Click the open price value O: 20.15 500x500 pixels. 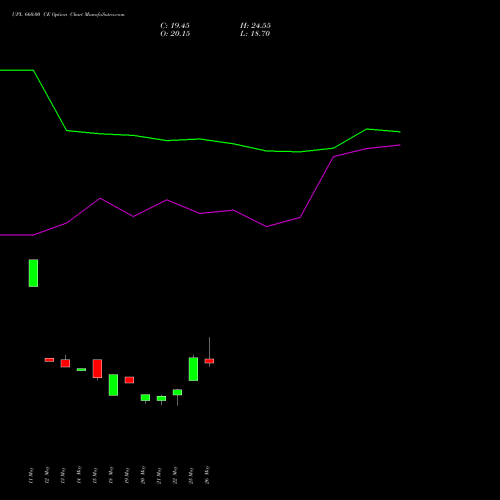pyautogui.click(x=175, y=34)
